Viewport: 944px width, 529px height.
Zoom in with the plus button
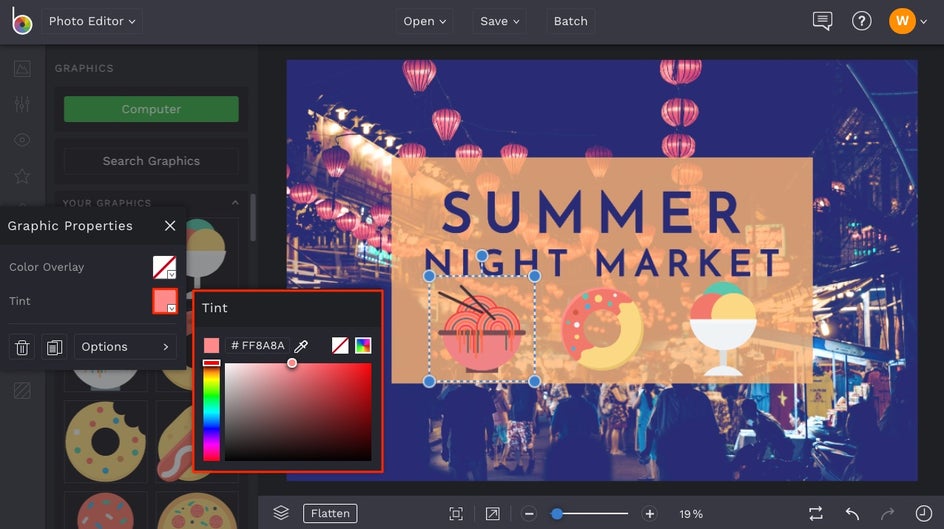pyautogui.click(x=650, y=513)
